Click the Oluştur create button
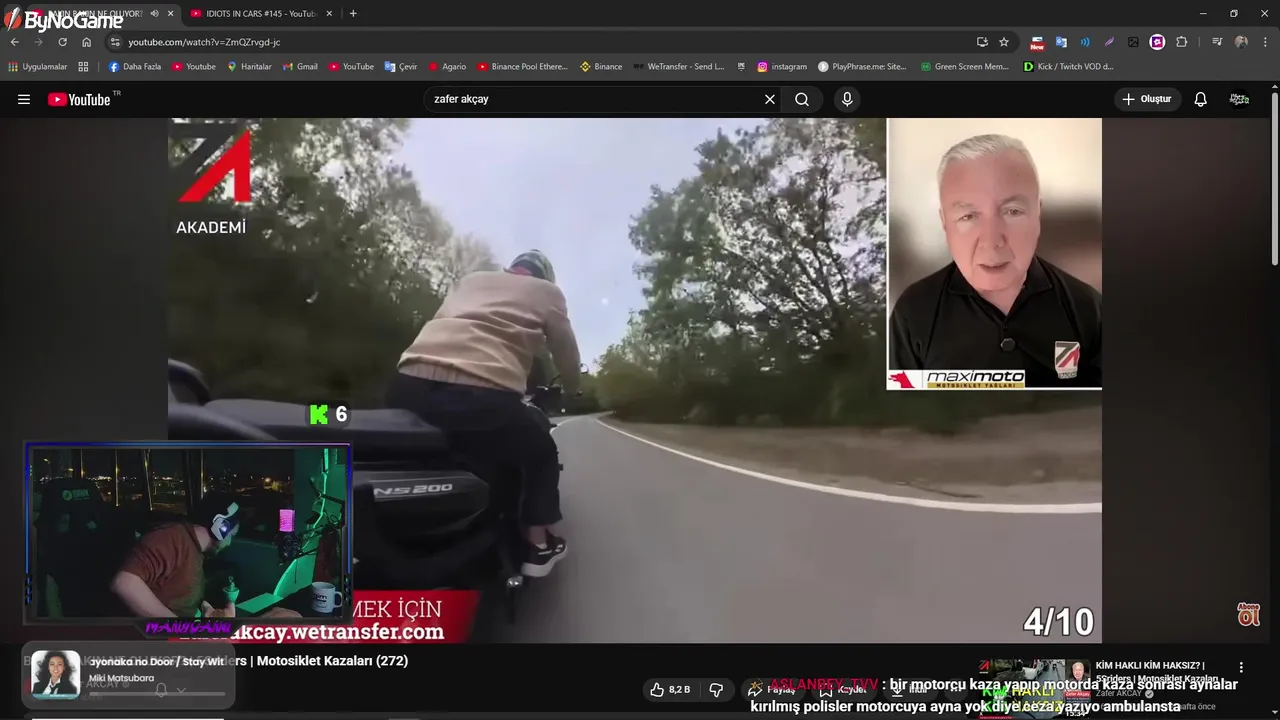 (x=1147, y=99)
